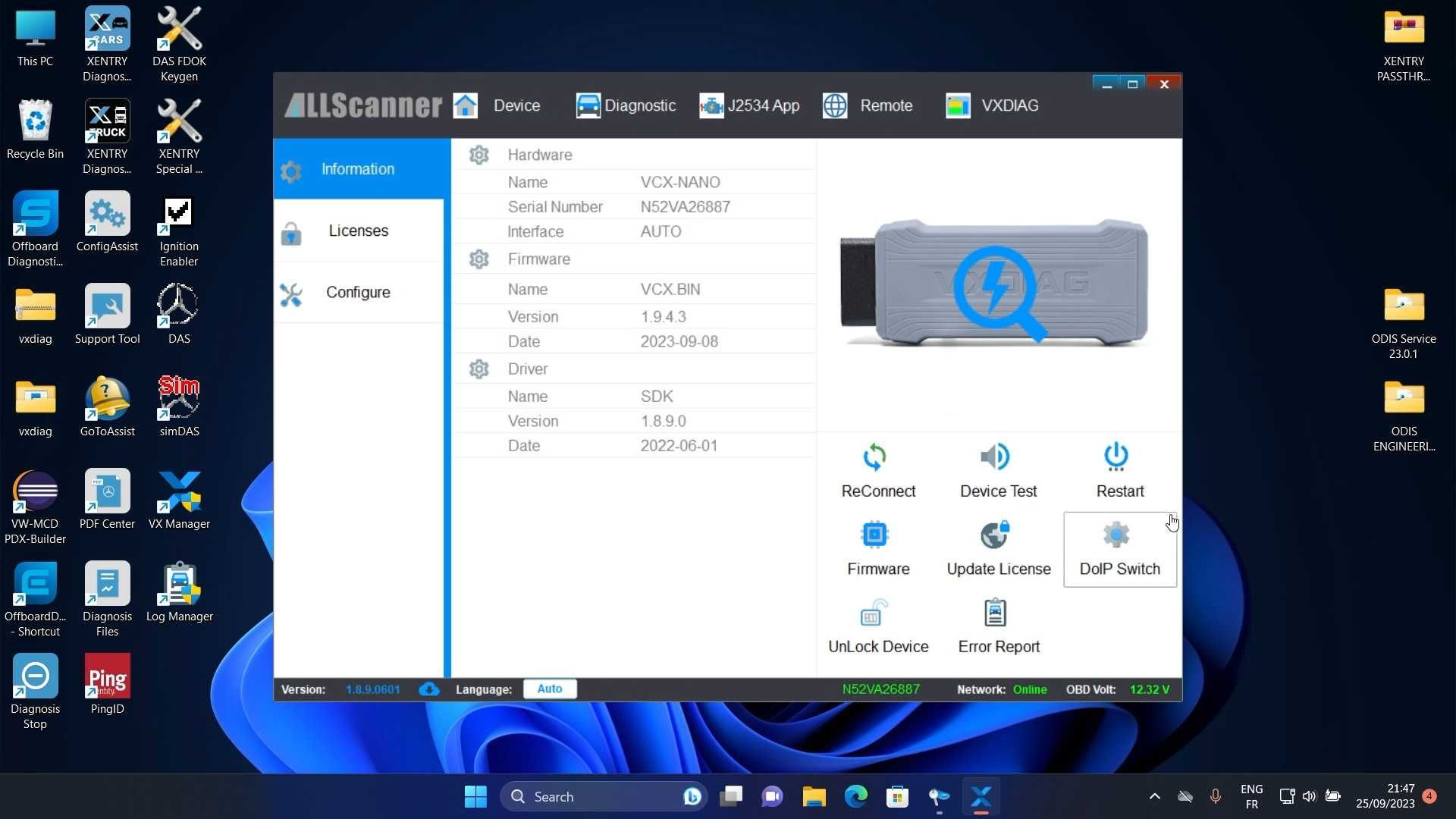Select the XENTRY Special desktop icon
The height and width of the screenshot is (819, 1456).
(179, 136)
